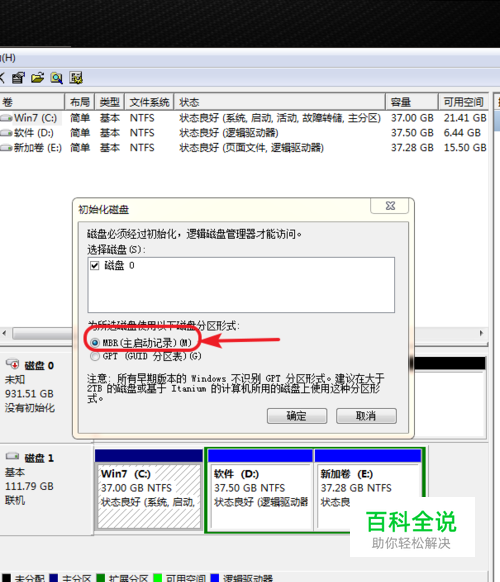Click the delete X toolbar icon
Image resolution: width=500 pixels, height=582 pixels.
click(x=2, y=78)
